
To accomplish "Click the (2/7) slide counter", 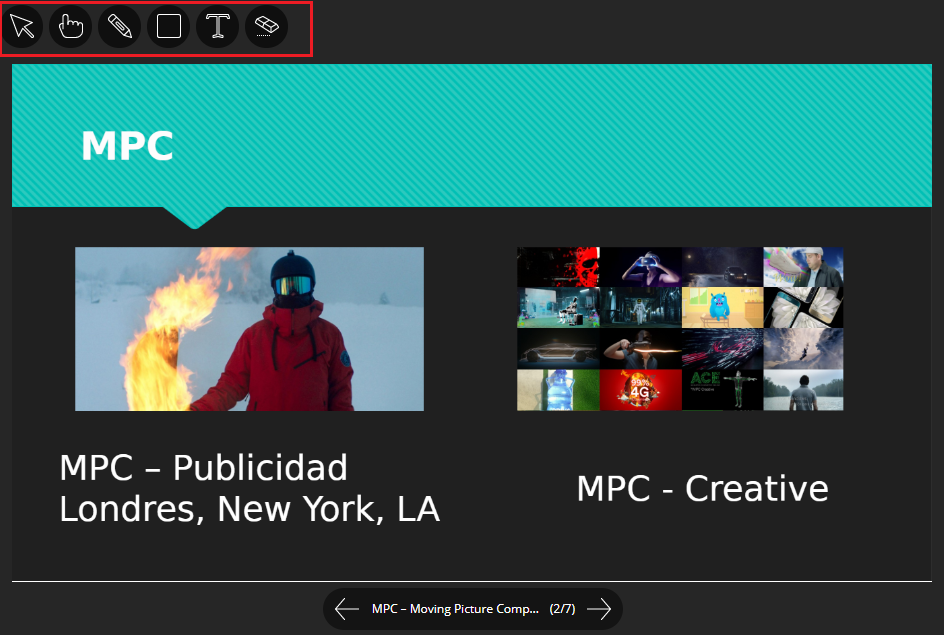I will click(563, 609).
